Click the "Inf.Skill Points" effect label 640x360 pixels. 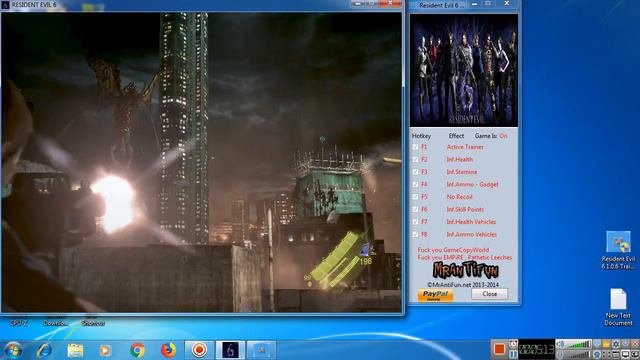point(465,209)
